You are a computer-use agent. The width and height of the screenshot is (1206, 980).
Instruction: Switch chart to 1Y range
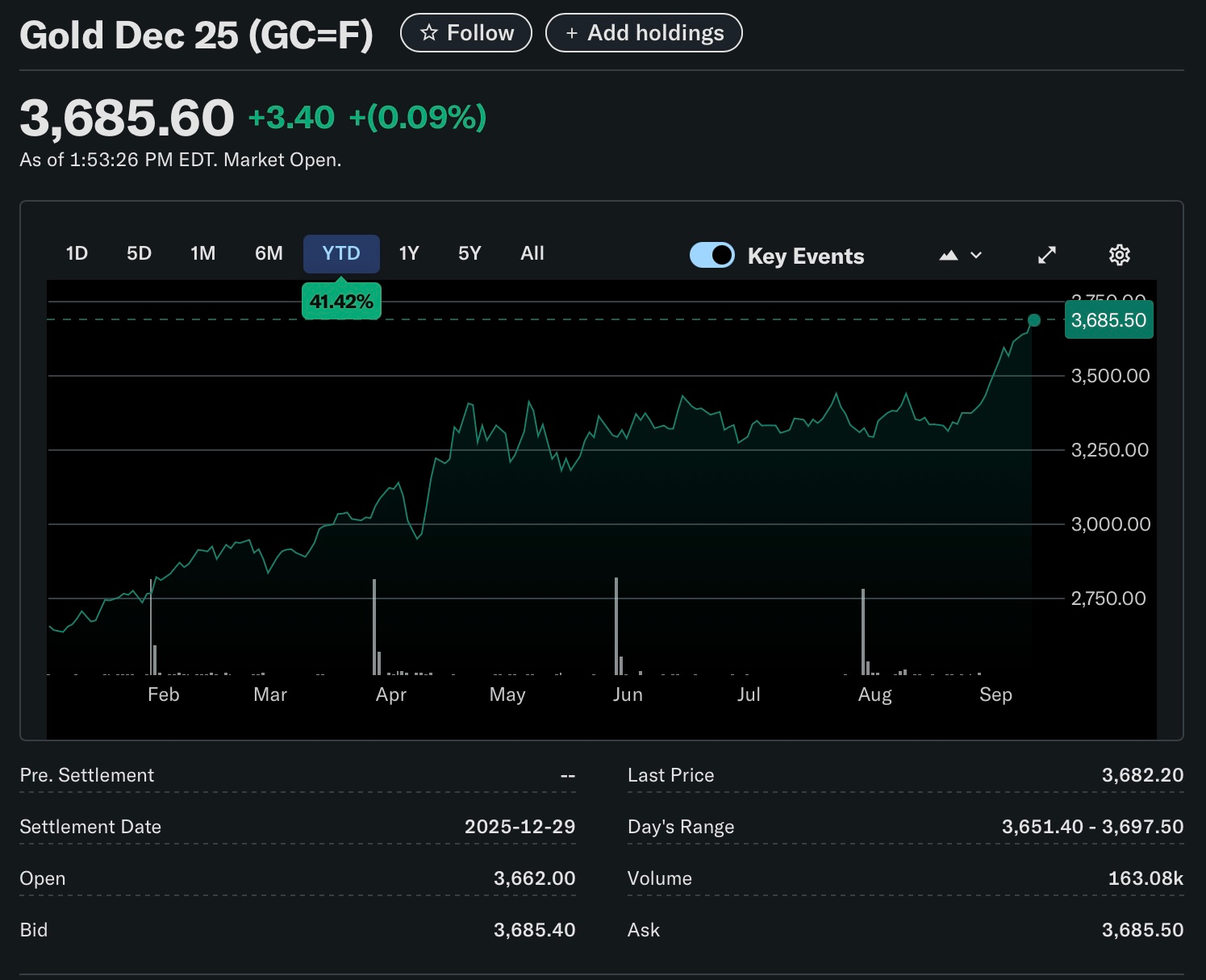(x=409, y=254)
